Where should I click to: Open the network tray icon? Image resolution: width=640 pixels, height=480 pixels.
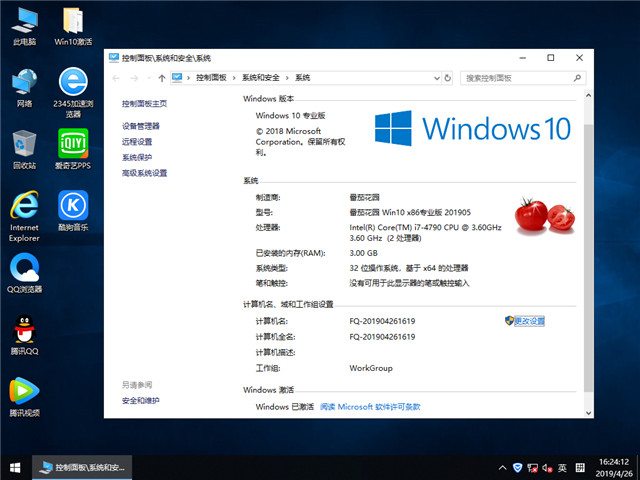tap(532, 468)
